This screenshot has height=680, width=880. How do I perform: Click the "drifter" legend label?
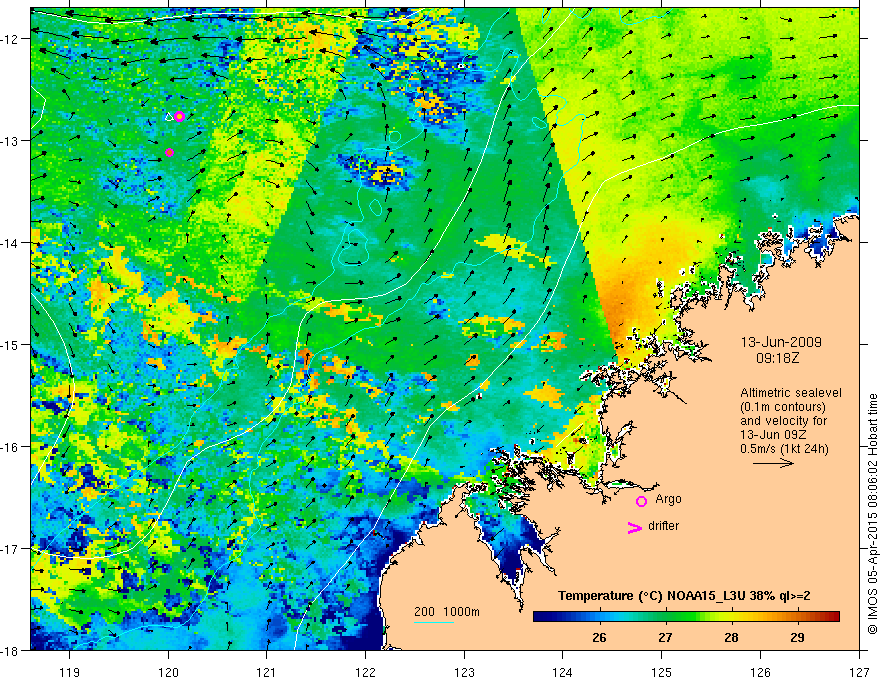coord(663,526)
